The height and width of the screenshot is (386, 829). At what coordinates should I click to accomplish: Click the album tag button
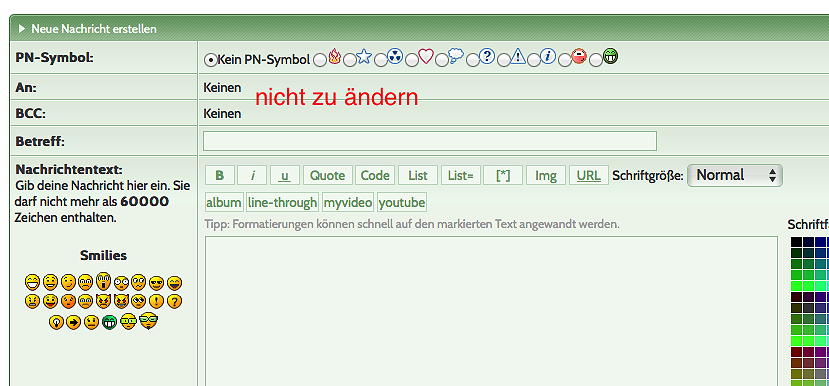tap(224, 203)
